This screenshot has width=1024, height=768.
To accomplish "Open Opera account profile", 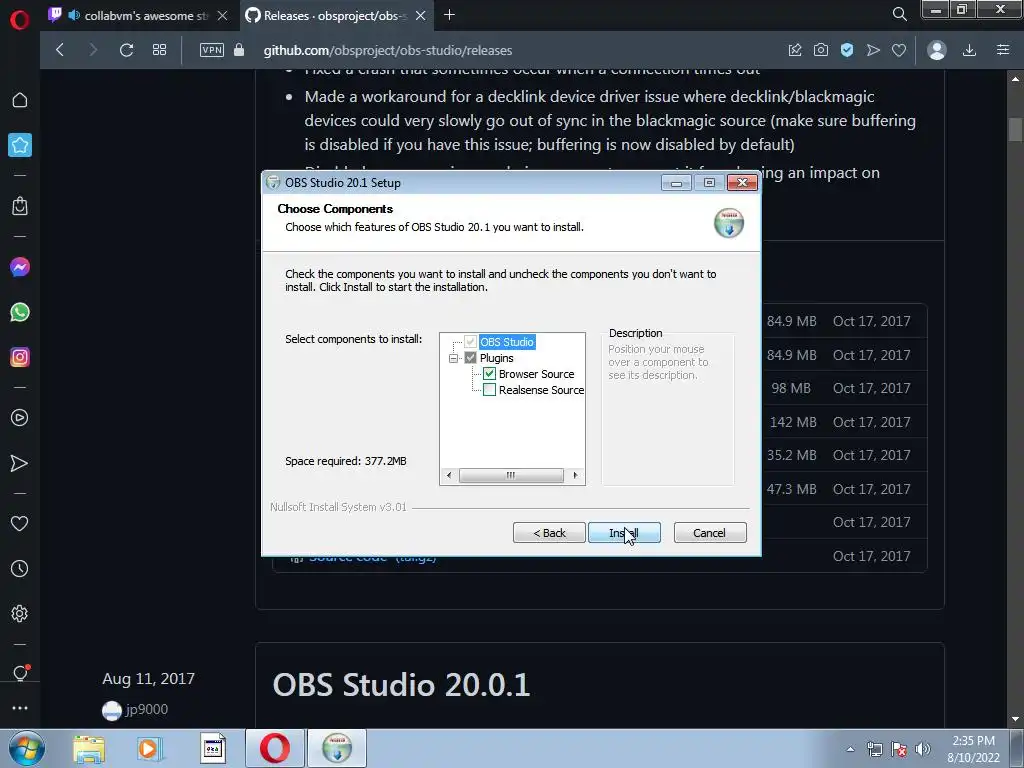I will [936, 50].
